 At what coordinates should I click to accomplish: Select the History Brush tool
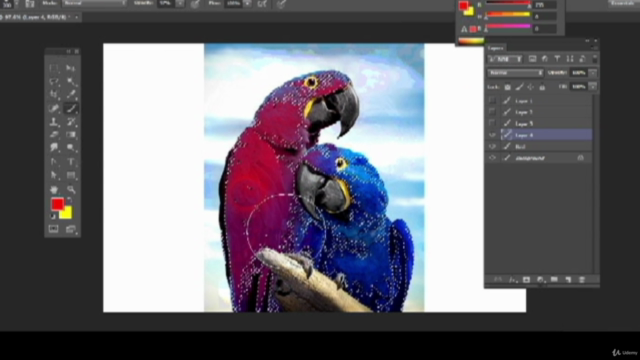(71, 122)
